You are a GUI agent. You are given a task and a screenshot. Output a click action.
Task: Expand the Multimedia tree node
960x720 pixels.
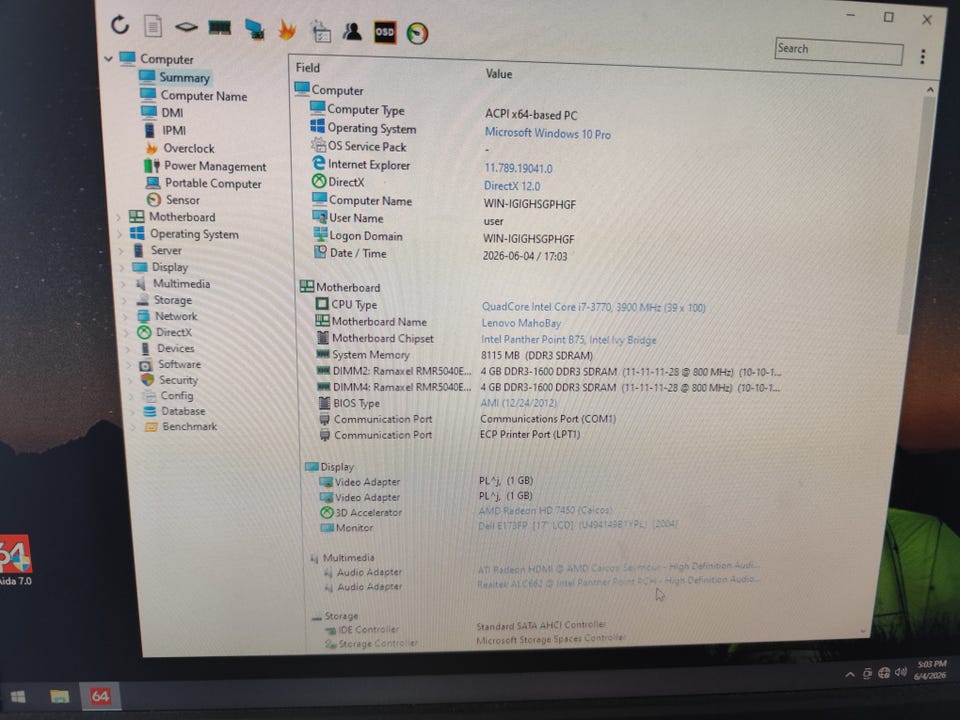[124, 283]
